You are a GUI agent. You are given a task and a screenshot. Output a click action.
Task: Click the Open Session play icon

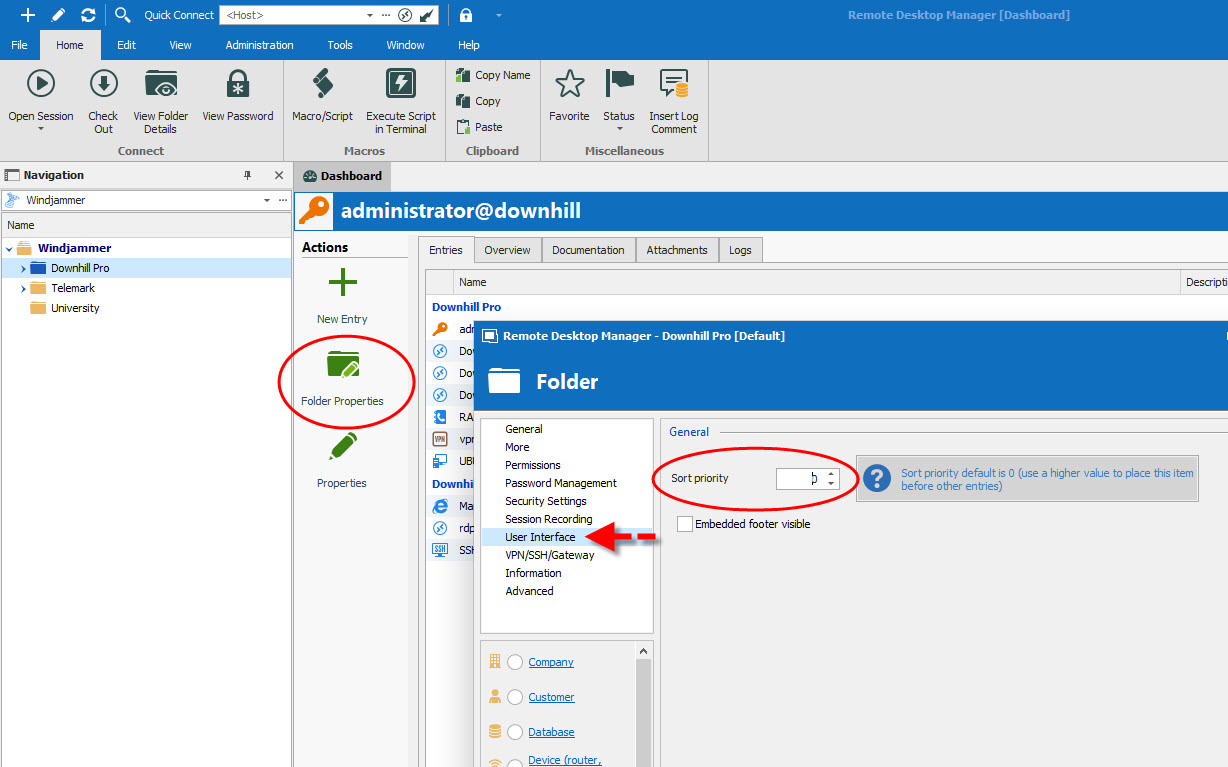click(x=41, y=84)
